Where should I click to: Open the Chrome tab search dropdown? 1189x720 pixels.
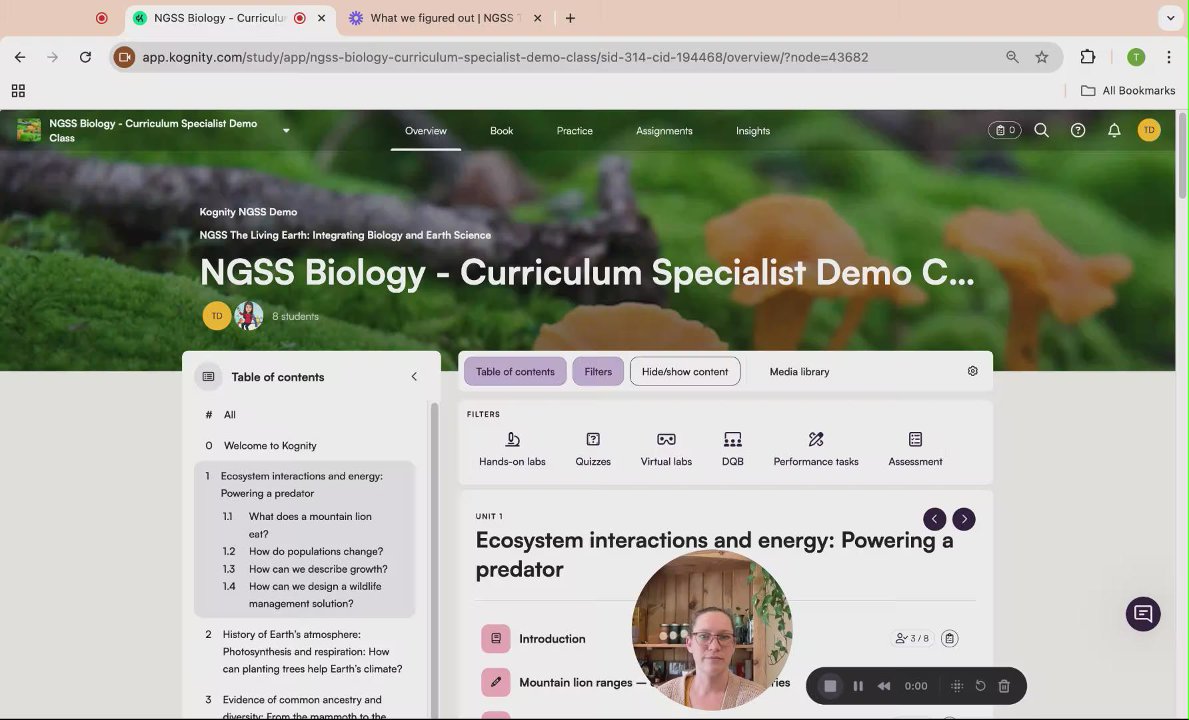click(x=1170, y=18)
